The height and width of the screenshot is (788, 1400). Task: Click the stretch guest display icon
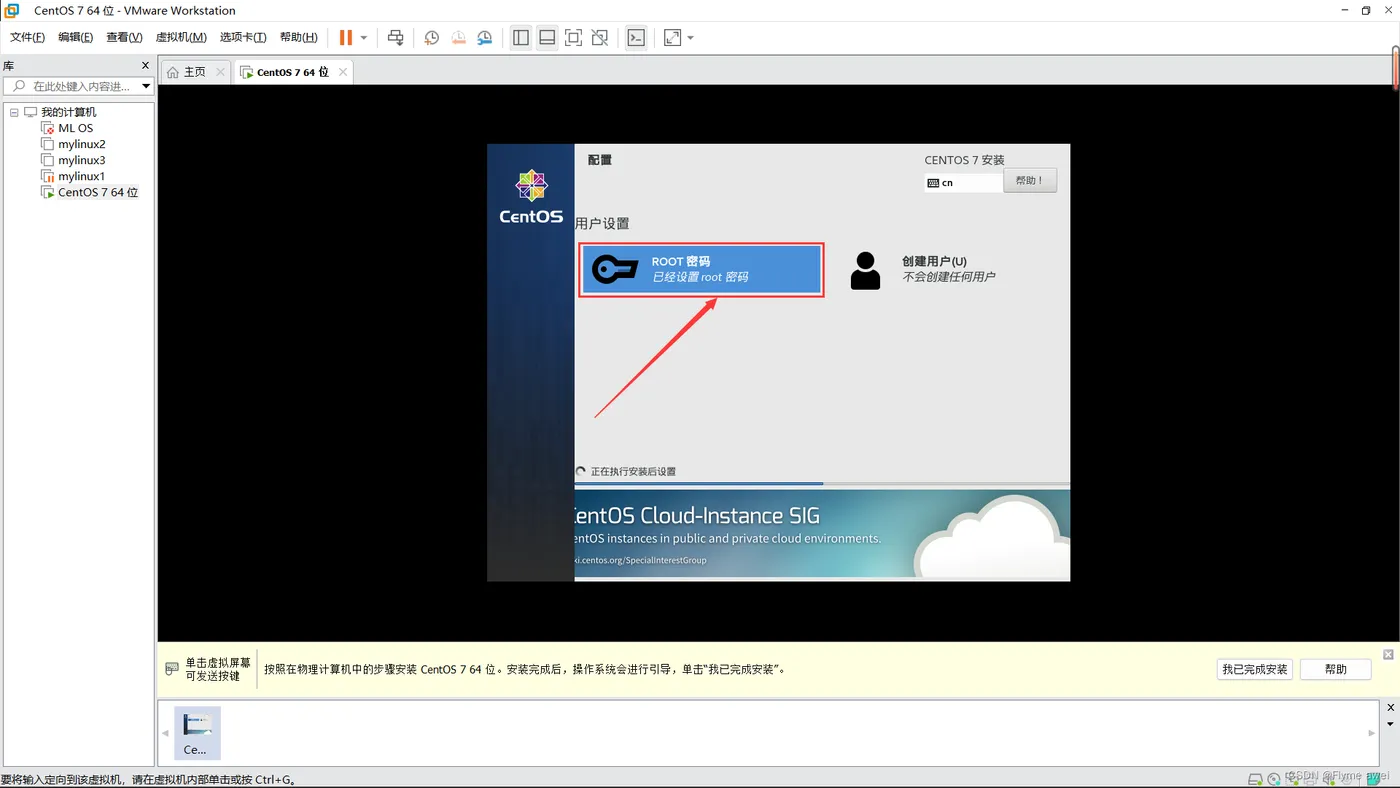[x=673, y=37]
